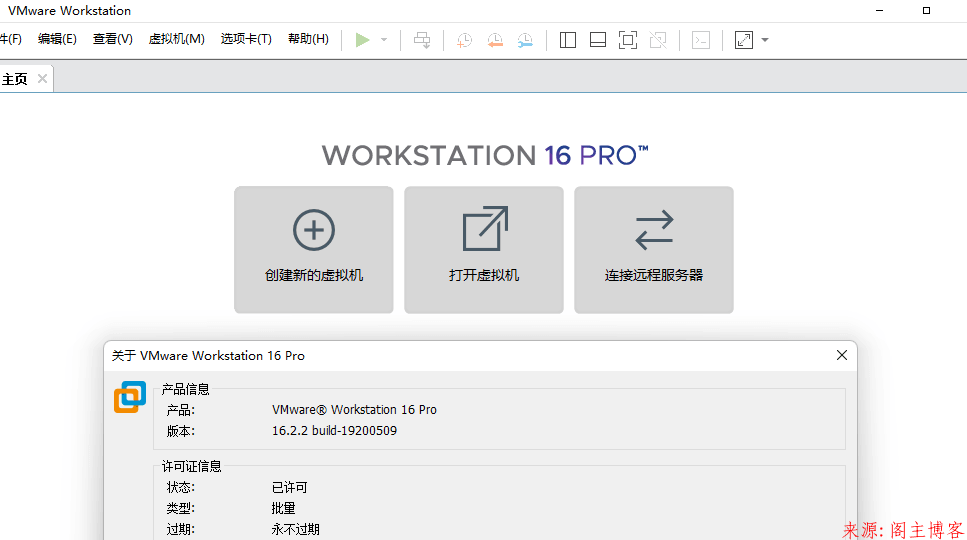Open the 帮助(H) menu
The image size is (967, 540).
click(308, 39)
